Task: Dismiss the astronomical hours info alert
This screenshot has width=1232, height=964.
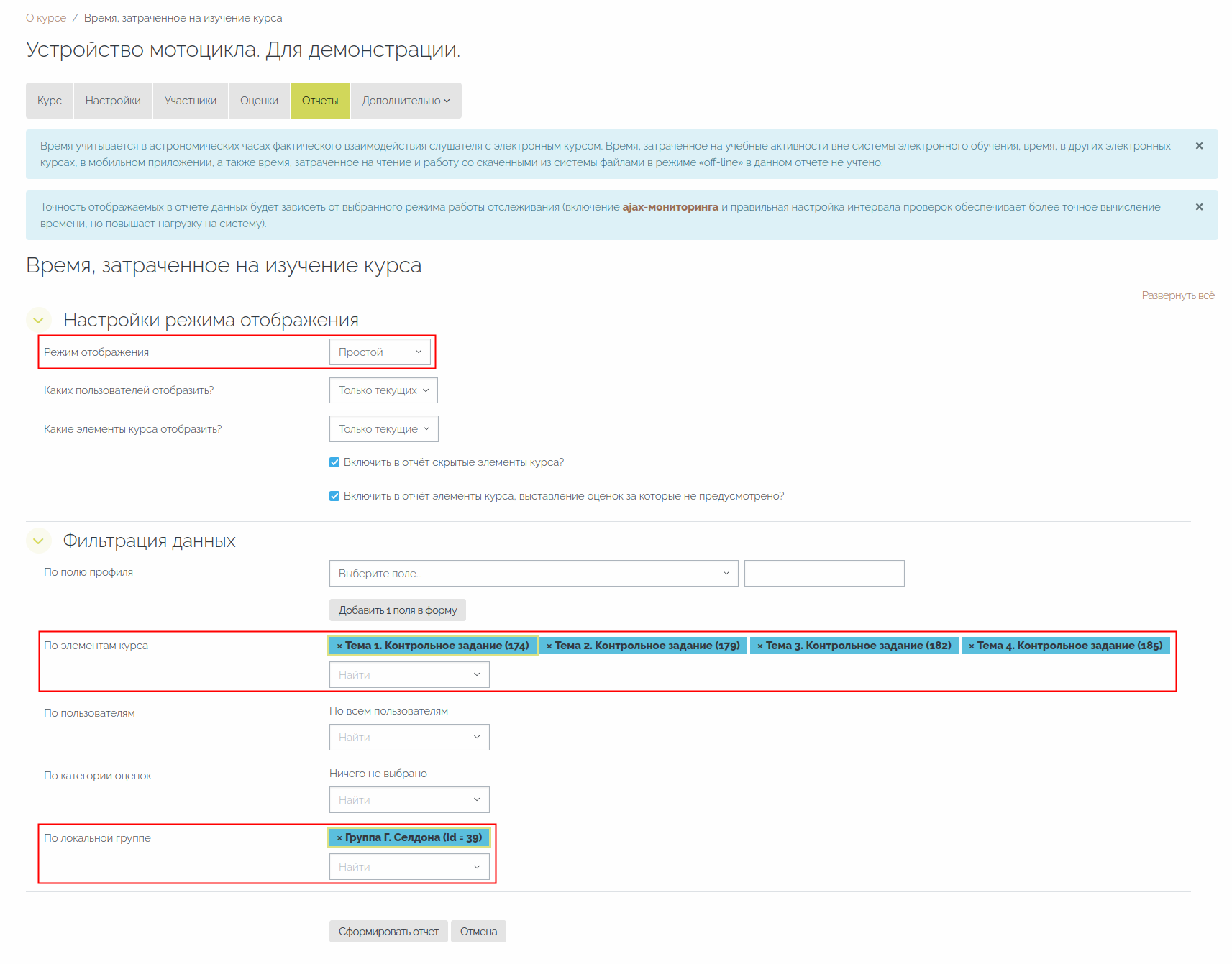Action: [x=1199, y=146]
